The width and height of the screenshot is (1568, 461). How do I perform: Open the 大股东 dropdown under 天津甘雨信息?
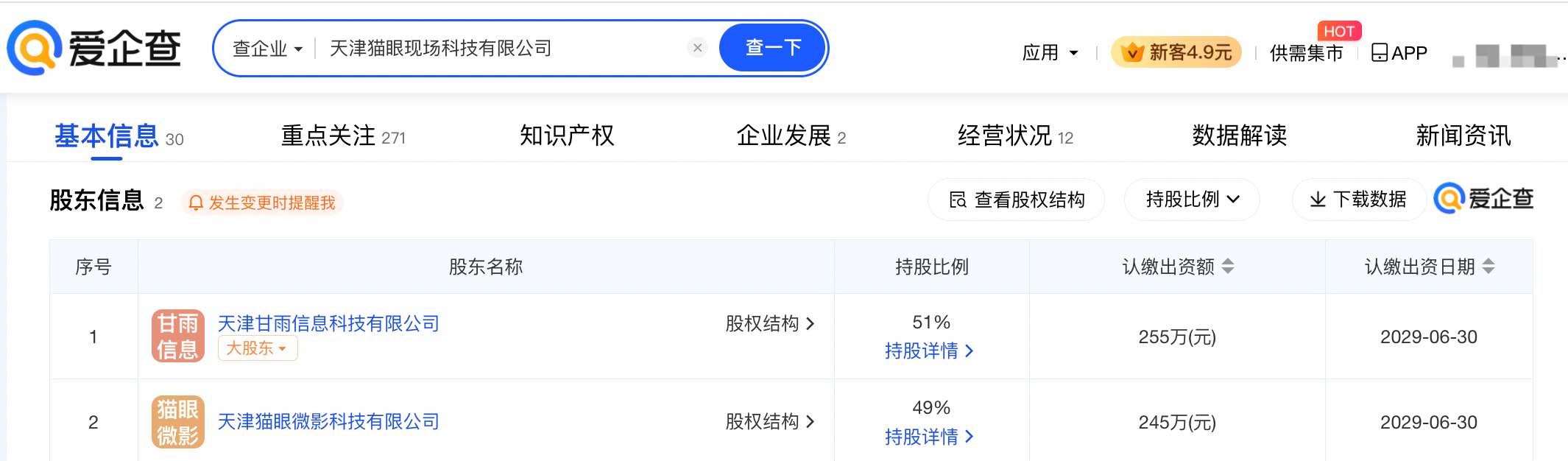pos(258,348)
